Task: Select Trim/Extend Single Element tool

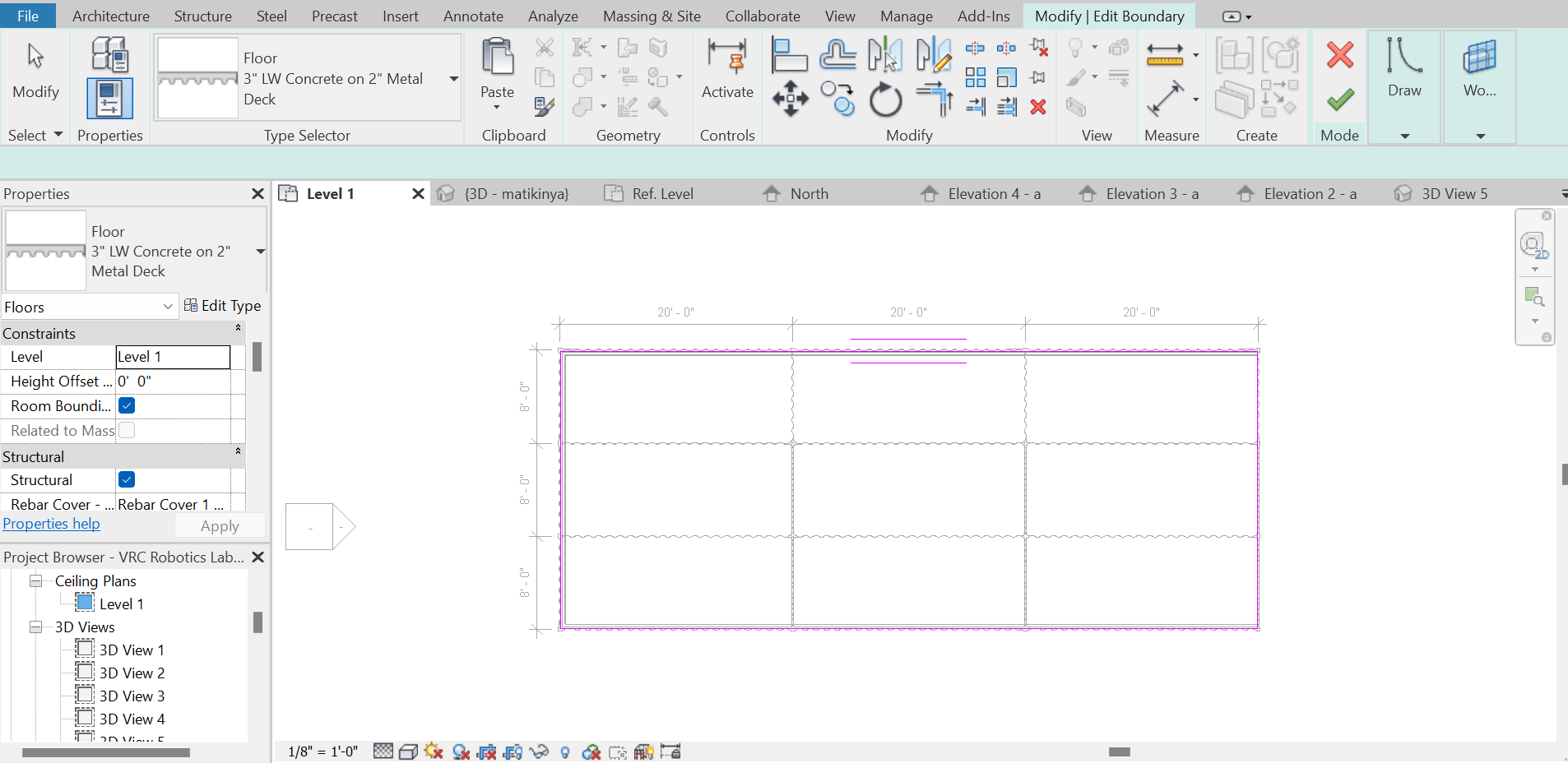Action: click(x=975, y=106)
